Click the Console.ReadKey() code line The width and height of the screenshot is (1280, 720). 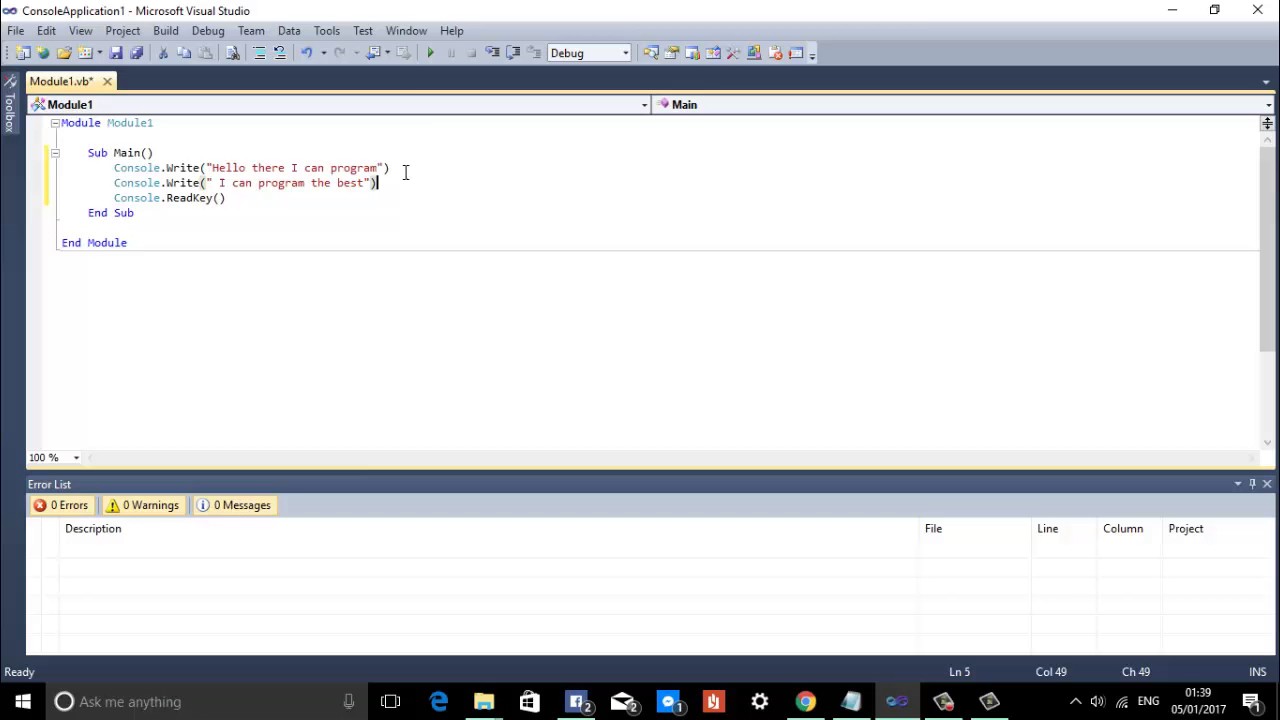[x=170, y=198]
